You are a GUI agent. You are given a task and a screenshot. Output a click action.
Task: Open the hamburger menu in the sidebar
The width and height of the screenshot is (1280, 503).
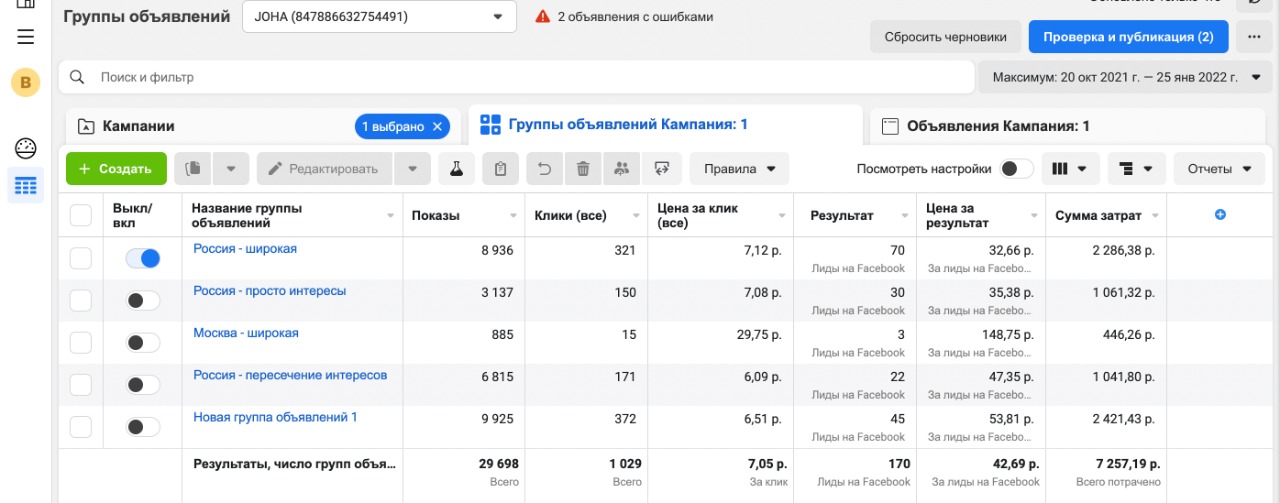(x=26, y=37)
